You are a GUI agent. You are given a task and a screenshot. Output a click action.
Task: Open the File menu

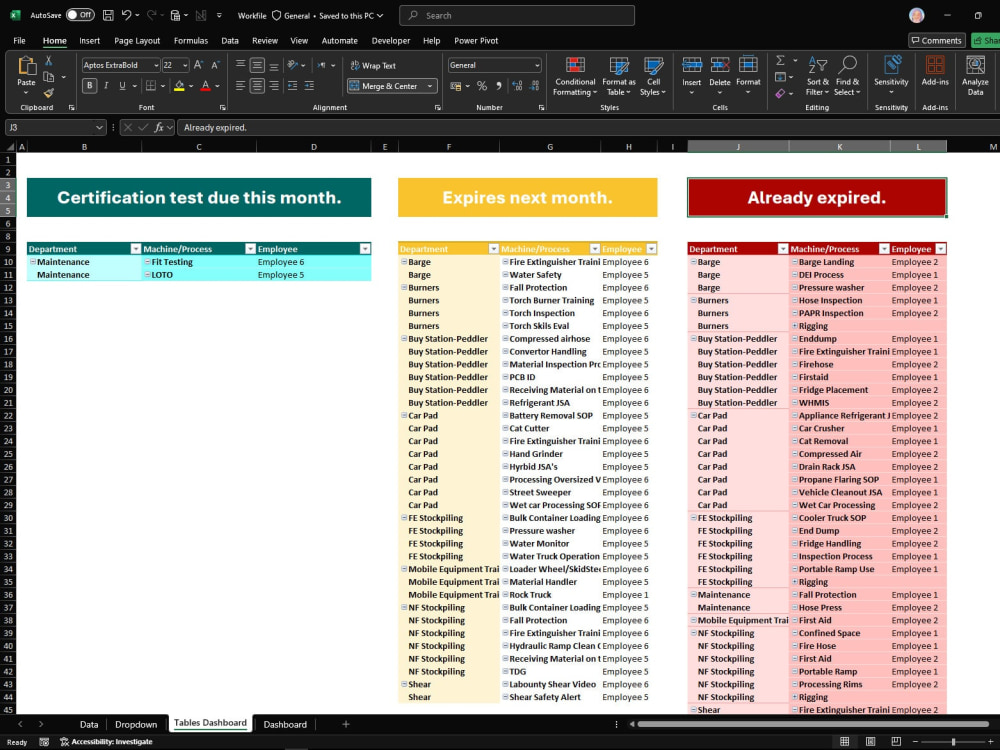click(x=19, y=40)
